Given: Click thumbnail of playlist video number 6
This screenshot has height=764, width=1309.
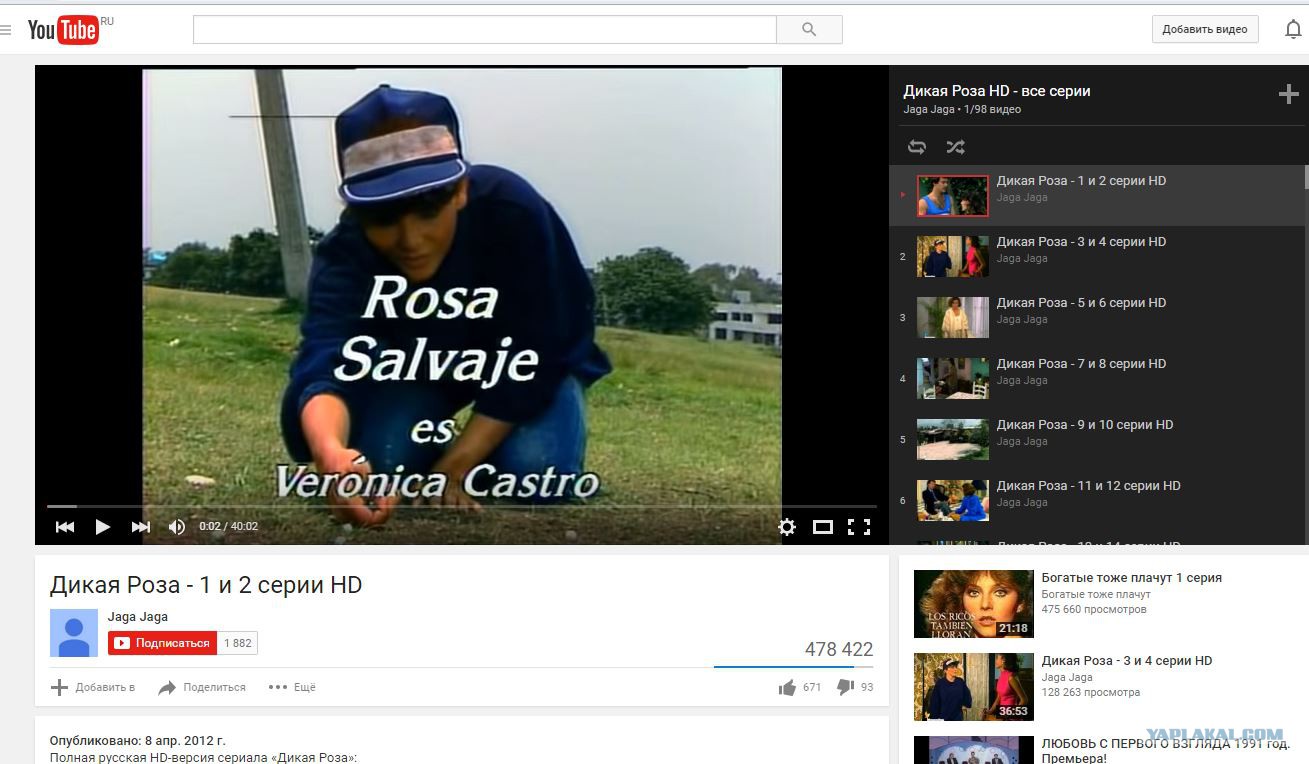Looking at the screenshot, I should point(953,501).
